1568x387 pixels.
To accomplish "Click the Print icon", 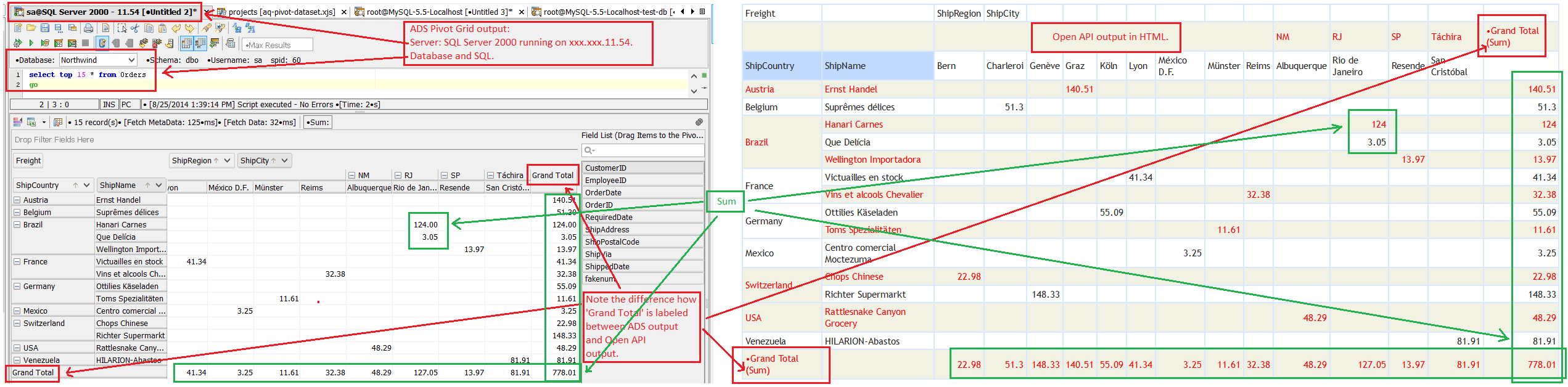I will click(x=88, y=28).
